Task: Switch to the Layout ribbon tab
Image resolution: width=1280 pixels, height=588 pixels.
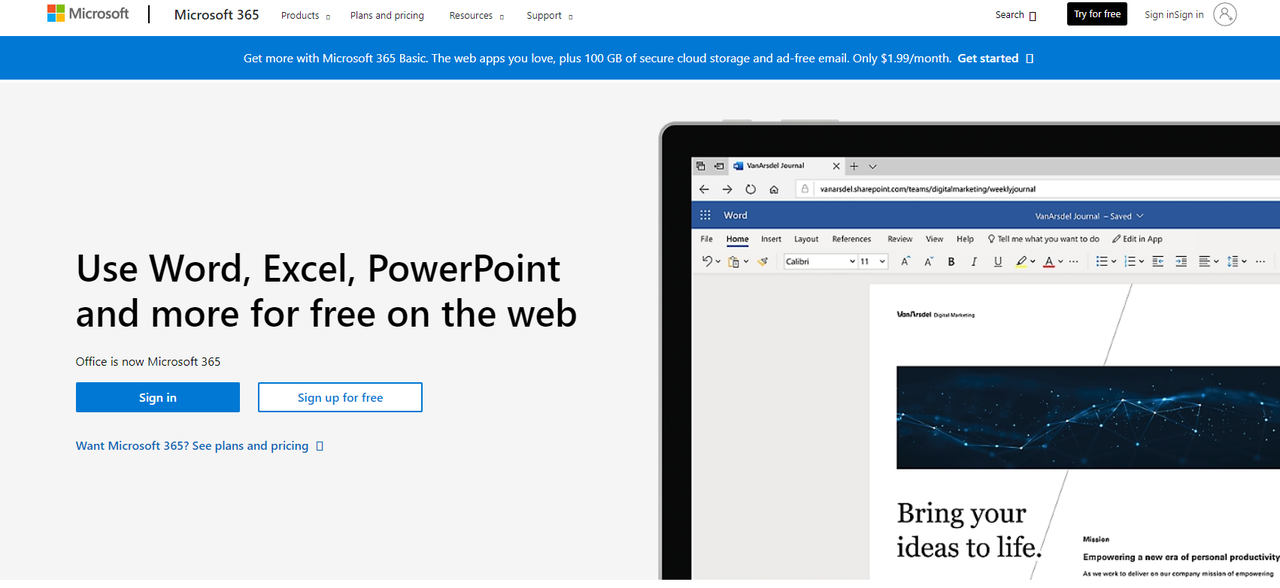Action: [x=806, y=239]
